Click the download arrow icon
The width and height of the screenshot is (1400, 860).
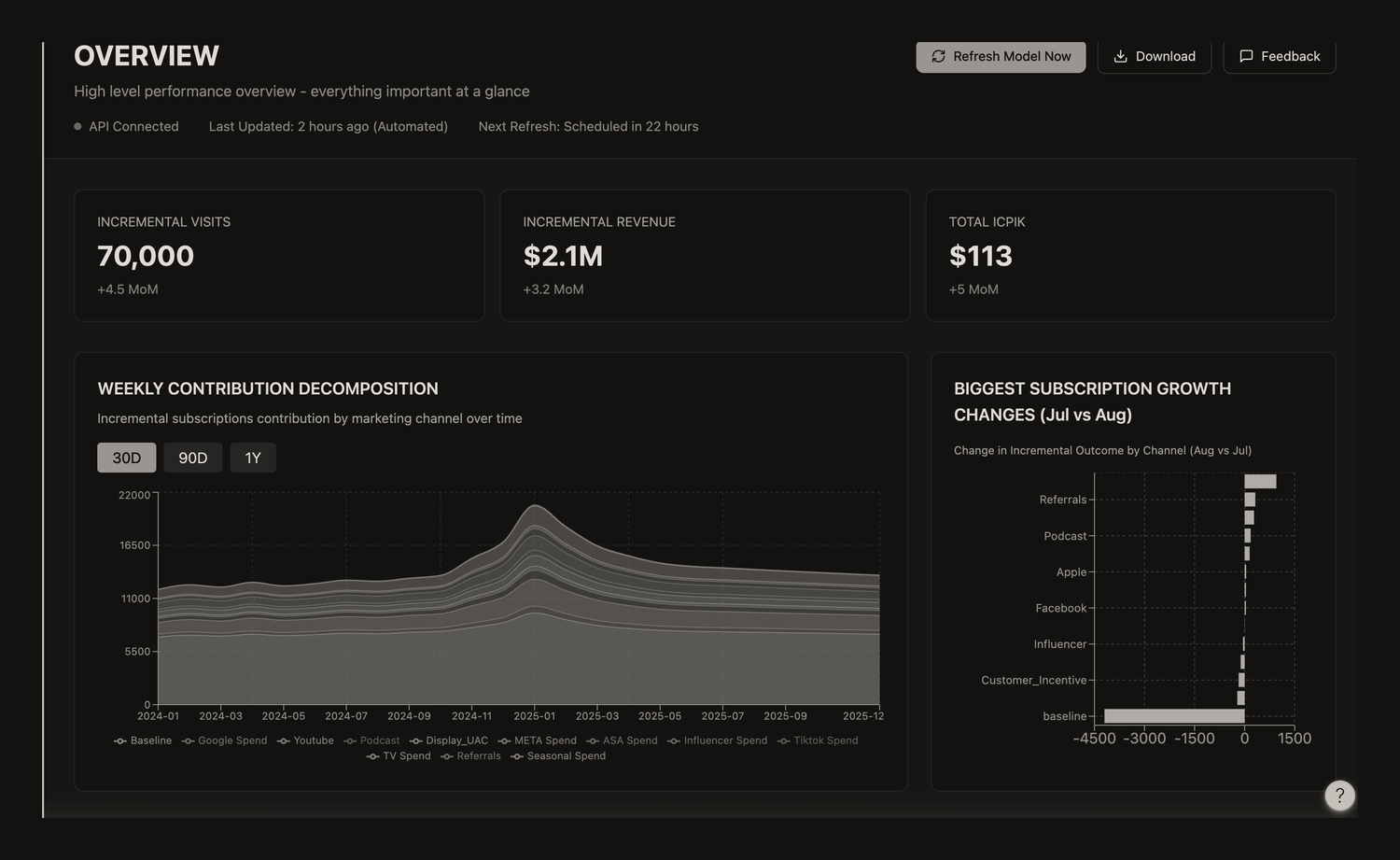[1120, 56]
